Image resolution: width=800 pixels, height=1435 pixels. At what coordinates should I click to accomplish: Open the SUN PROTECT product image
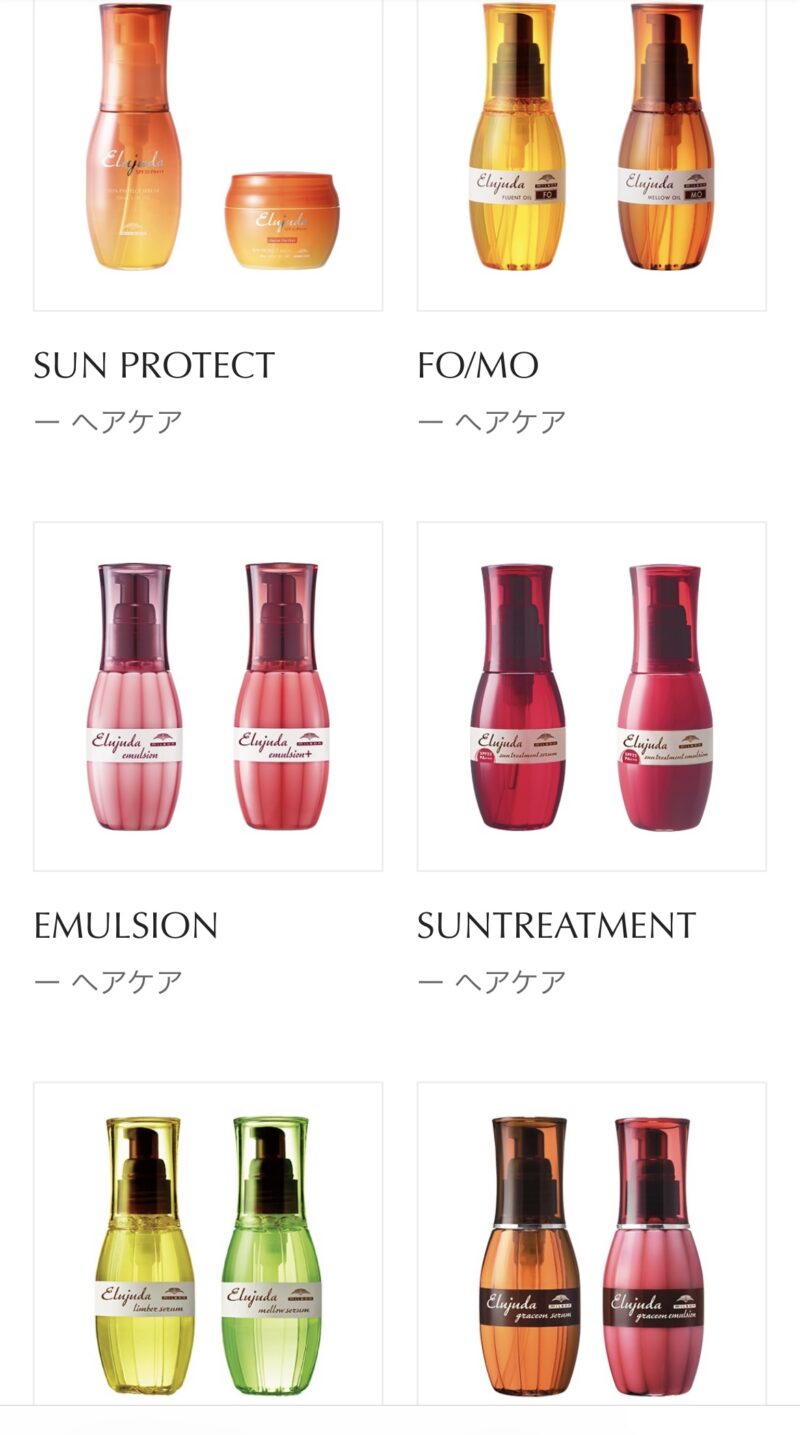coord(208,155)
